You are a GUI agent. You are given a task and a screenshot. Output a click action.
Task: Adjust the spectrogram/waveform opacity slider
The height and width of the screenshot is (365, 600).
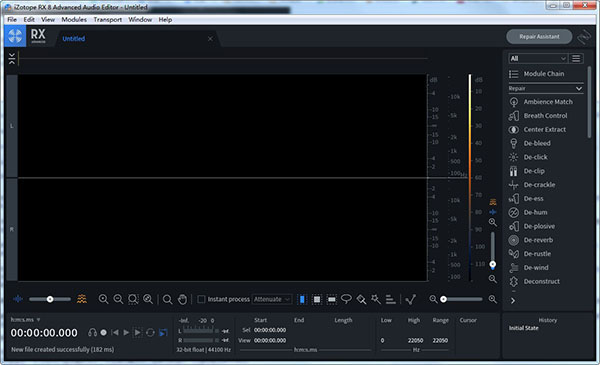point(50,299)
